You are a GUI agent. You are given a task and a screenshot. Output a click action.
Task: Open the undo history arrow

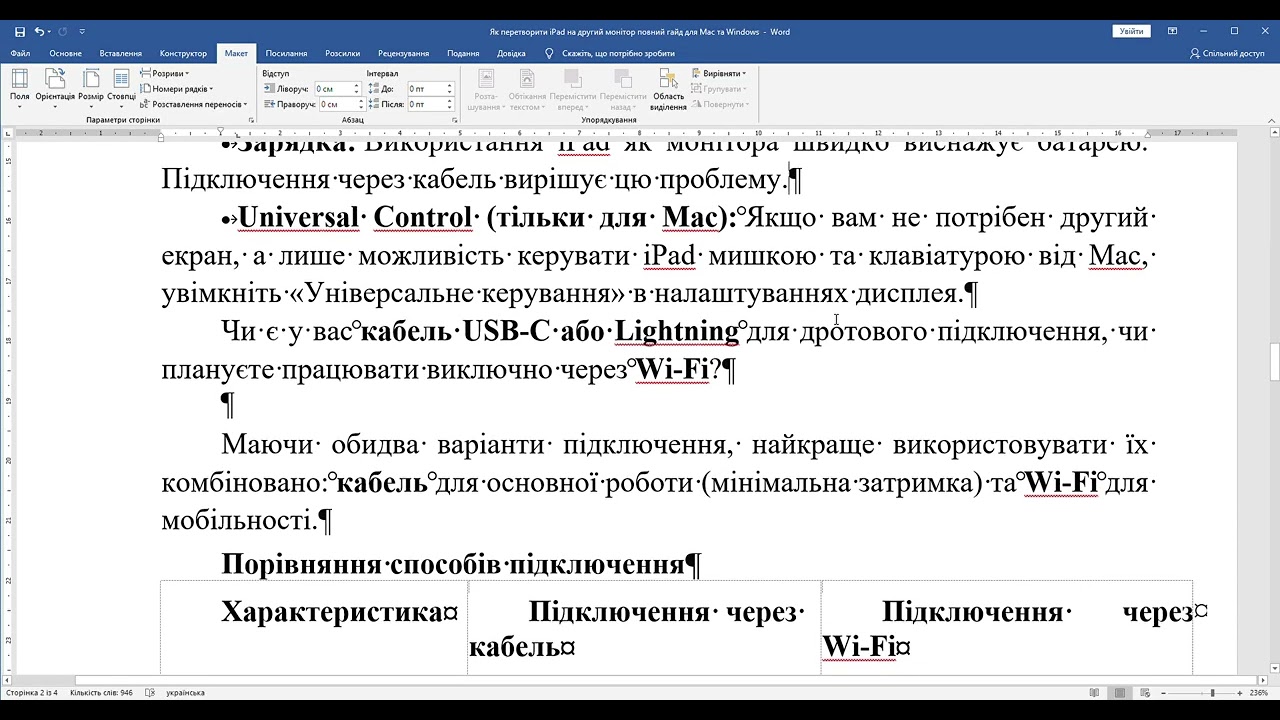click(x=49, y=32)
